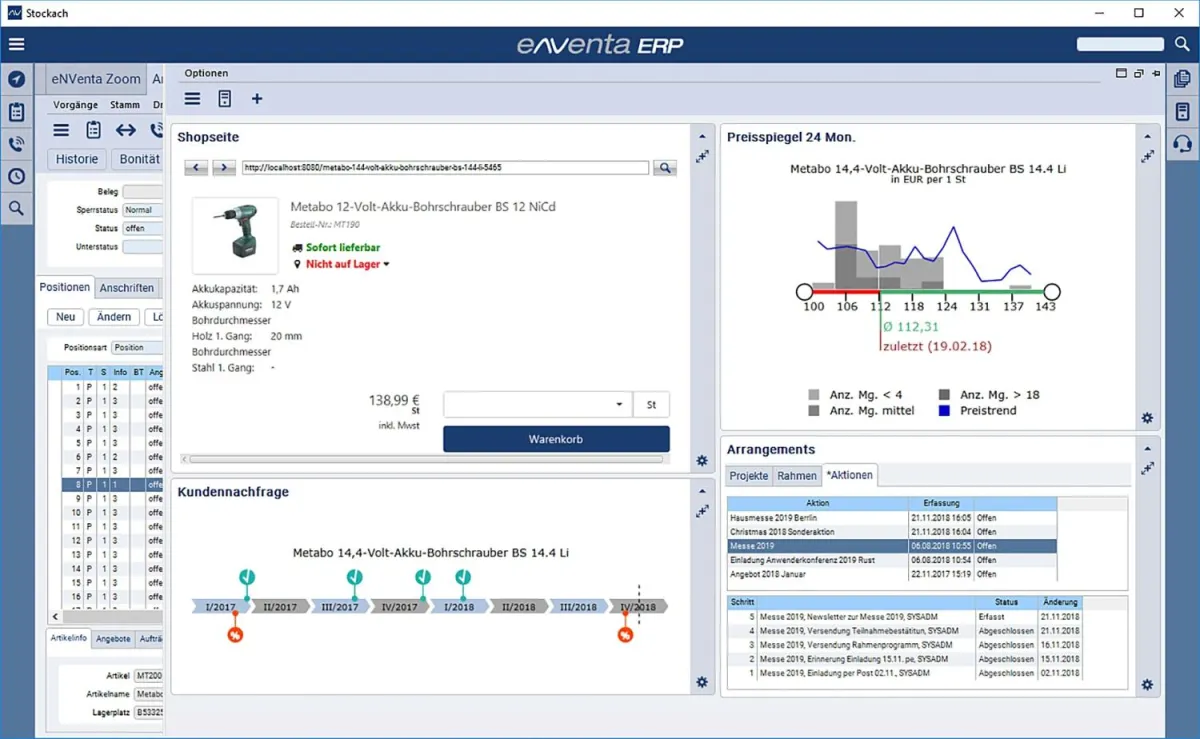Open the Preisspiegel panel settings gear
Viewport: 1200px width, 739px height.
1147,418
